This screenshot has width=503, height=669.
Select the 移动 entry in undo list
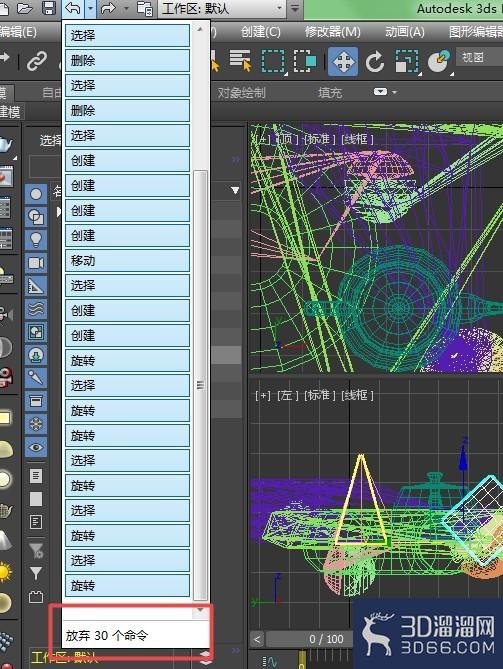click(127, 261)
